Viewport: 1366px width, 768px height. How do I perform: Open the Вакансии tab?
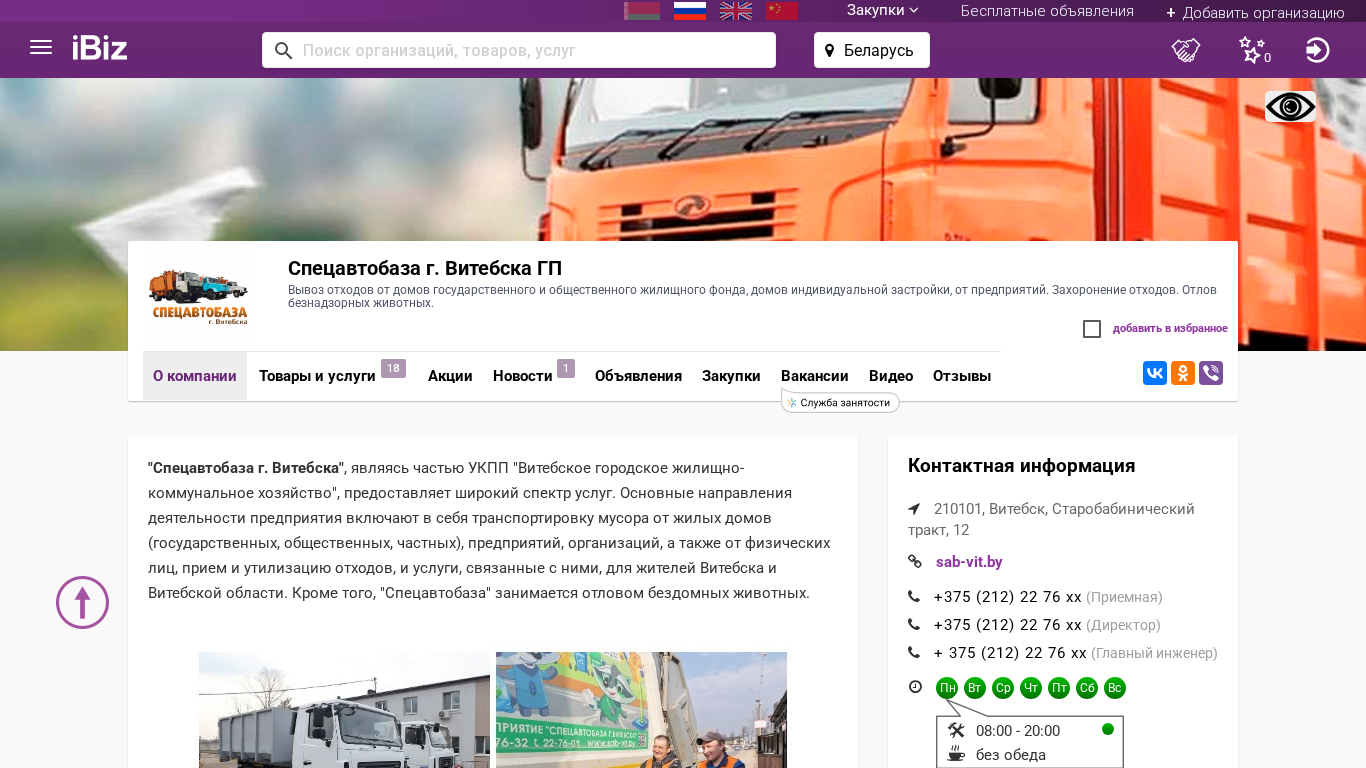(815, 376)
